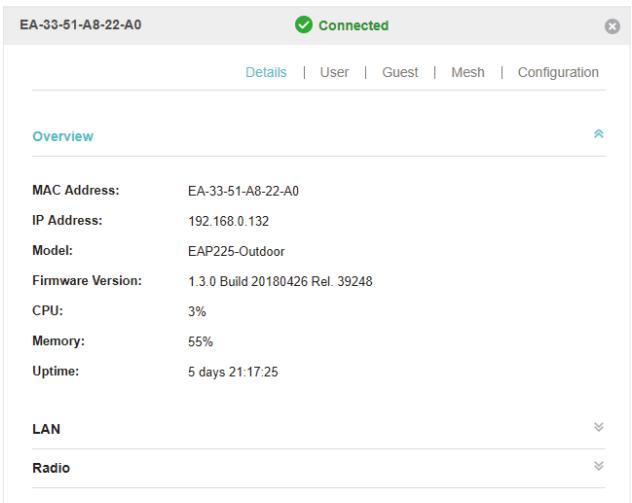Screen dimensions: 632x503
Task: Switch to the Mesh tab
Action: 468,72
